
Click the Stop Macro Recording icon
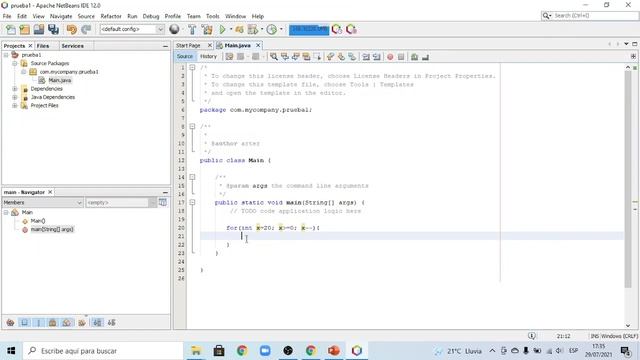[x=401, y=57]
